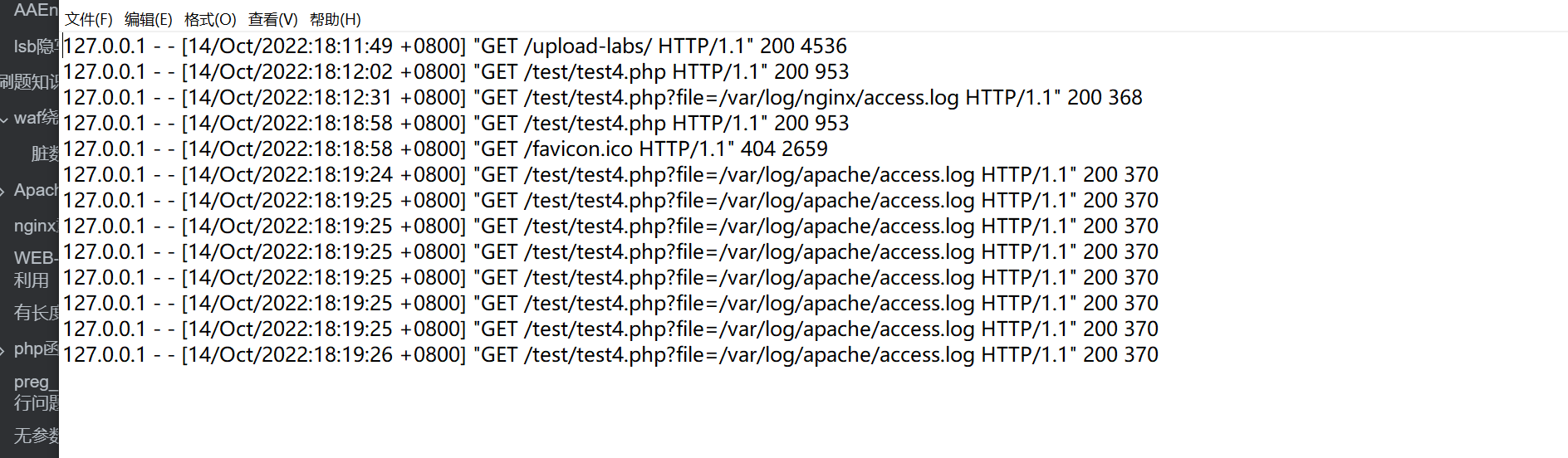Open the 查看(V) menu

click(x=272, y=19)
